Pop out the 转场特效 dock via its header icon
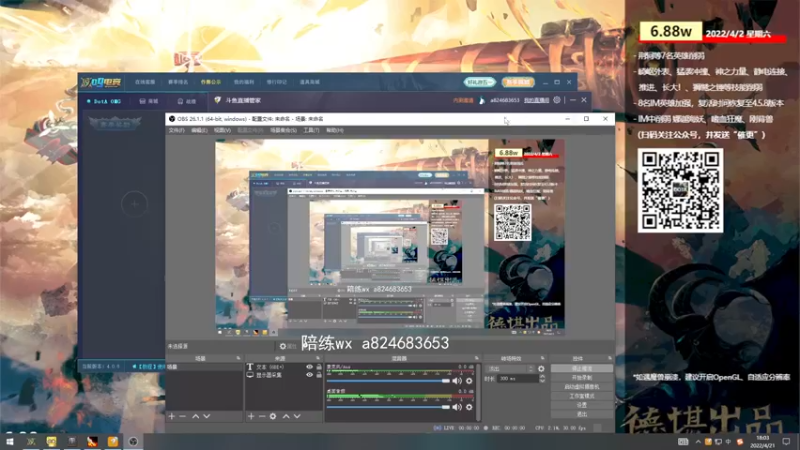This screenshot has width=800, height=450. 542,358
